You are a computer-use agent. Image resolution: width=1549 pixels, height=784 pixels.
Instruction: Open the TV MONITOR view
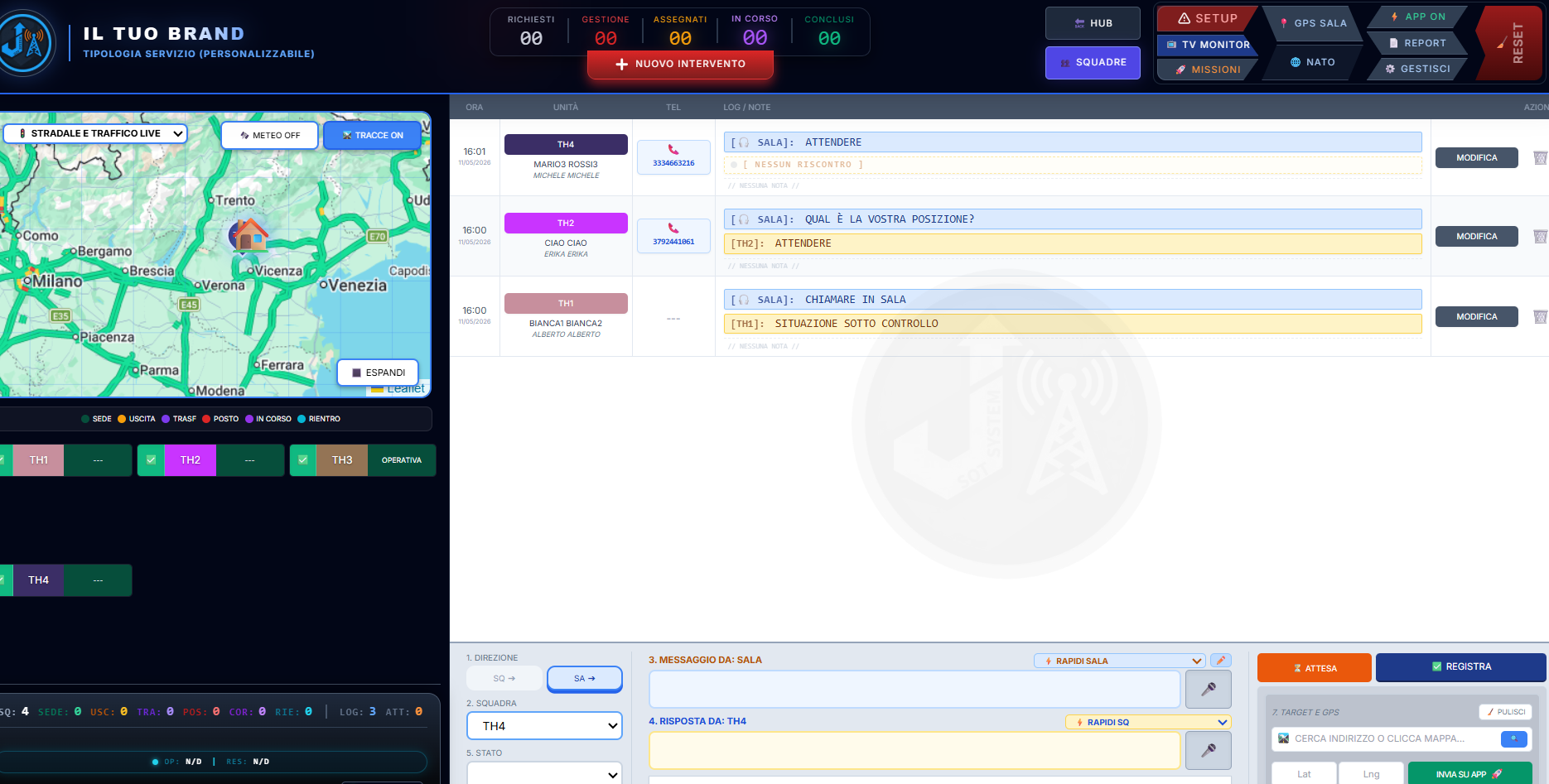pyautogui.click(x=1207, y=45)
